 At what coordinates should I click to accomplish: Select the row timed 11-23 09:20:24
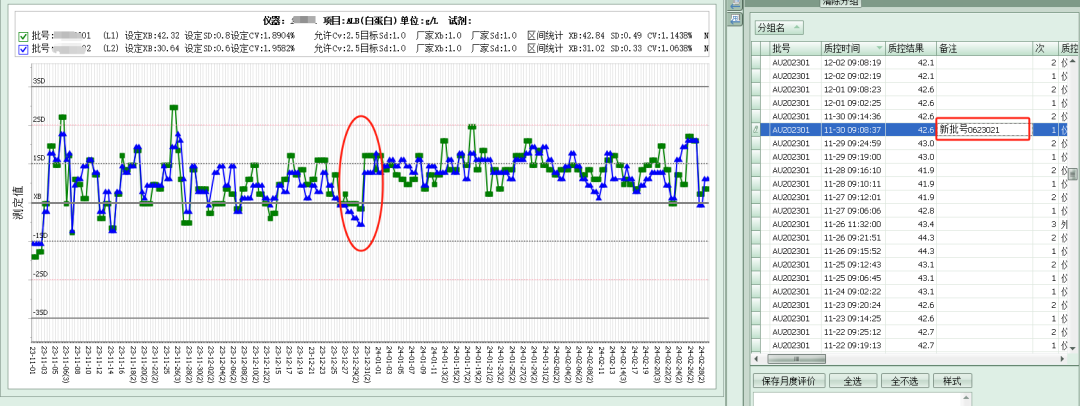[909, 305]
